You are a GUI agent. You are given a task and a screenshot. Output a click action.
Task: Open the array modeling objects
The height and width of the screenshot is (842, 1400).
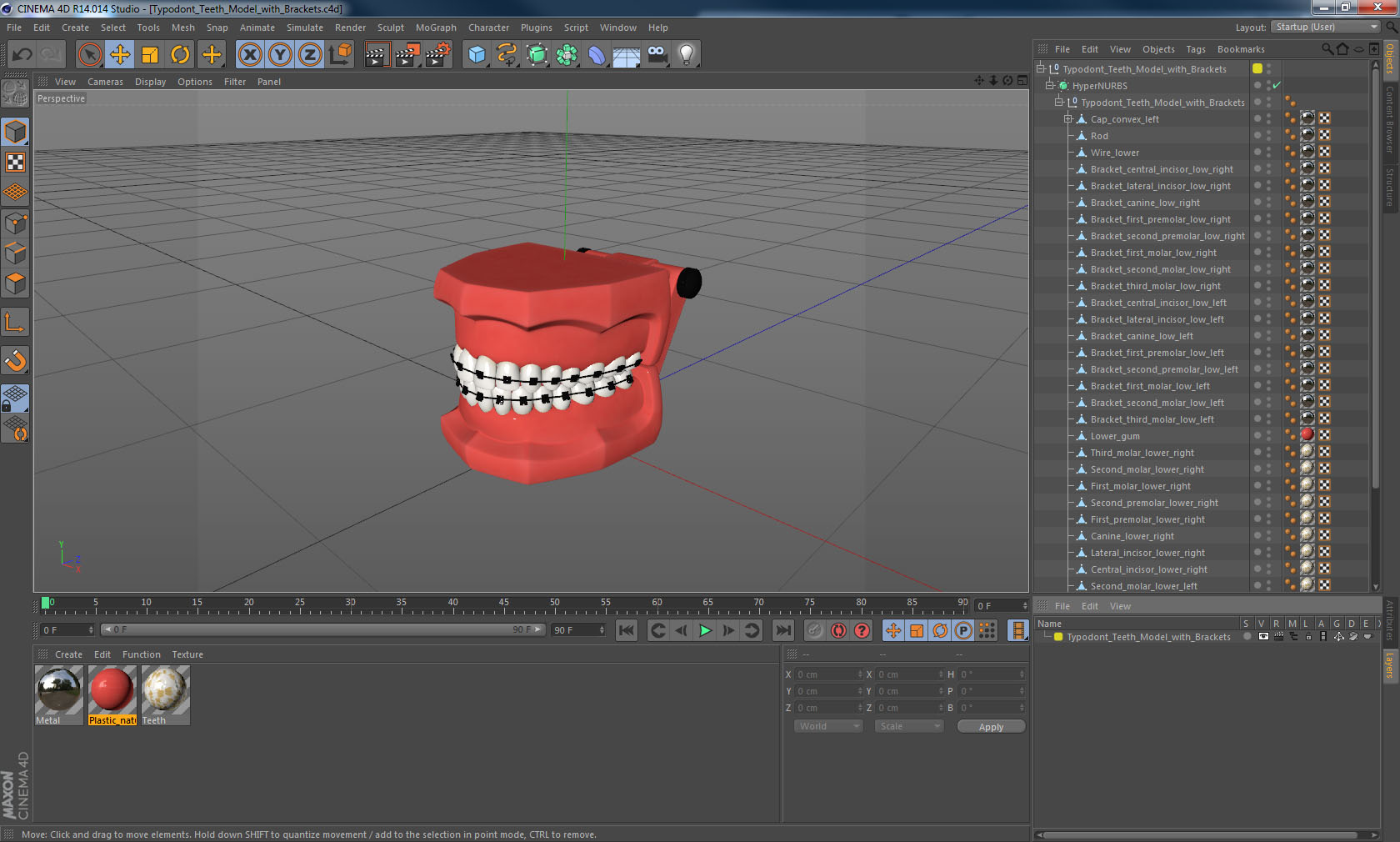tap(567, 55)
